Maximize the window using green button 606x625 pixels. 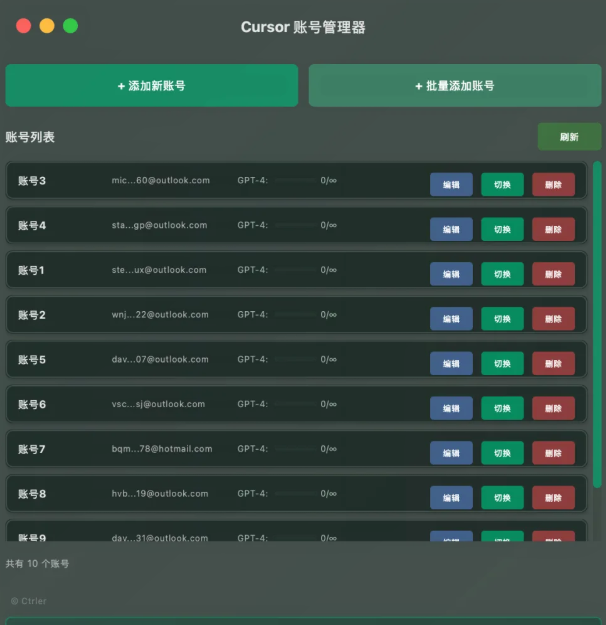pyautogui.click(x=70, y=26)
